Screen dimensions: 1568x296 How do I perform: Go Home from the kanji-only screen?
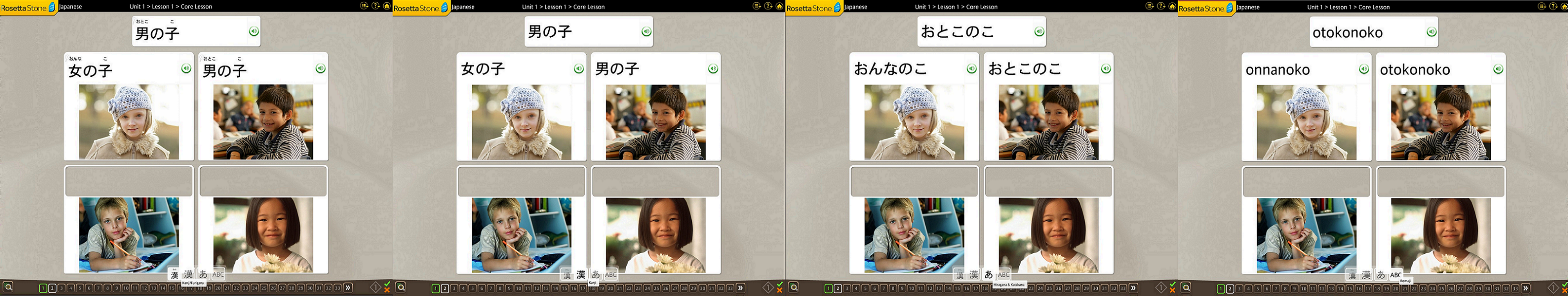pyautogui.click(x=779, y=5)
